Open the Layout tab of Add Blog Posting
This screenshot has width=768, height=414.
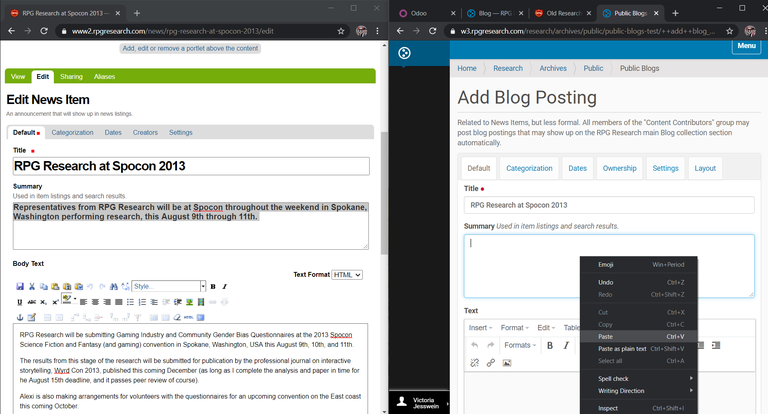coord(705,168)
